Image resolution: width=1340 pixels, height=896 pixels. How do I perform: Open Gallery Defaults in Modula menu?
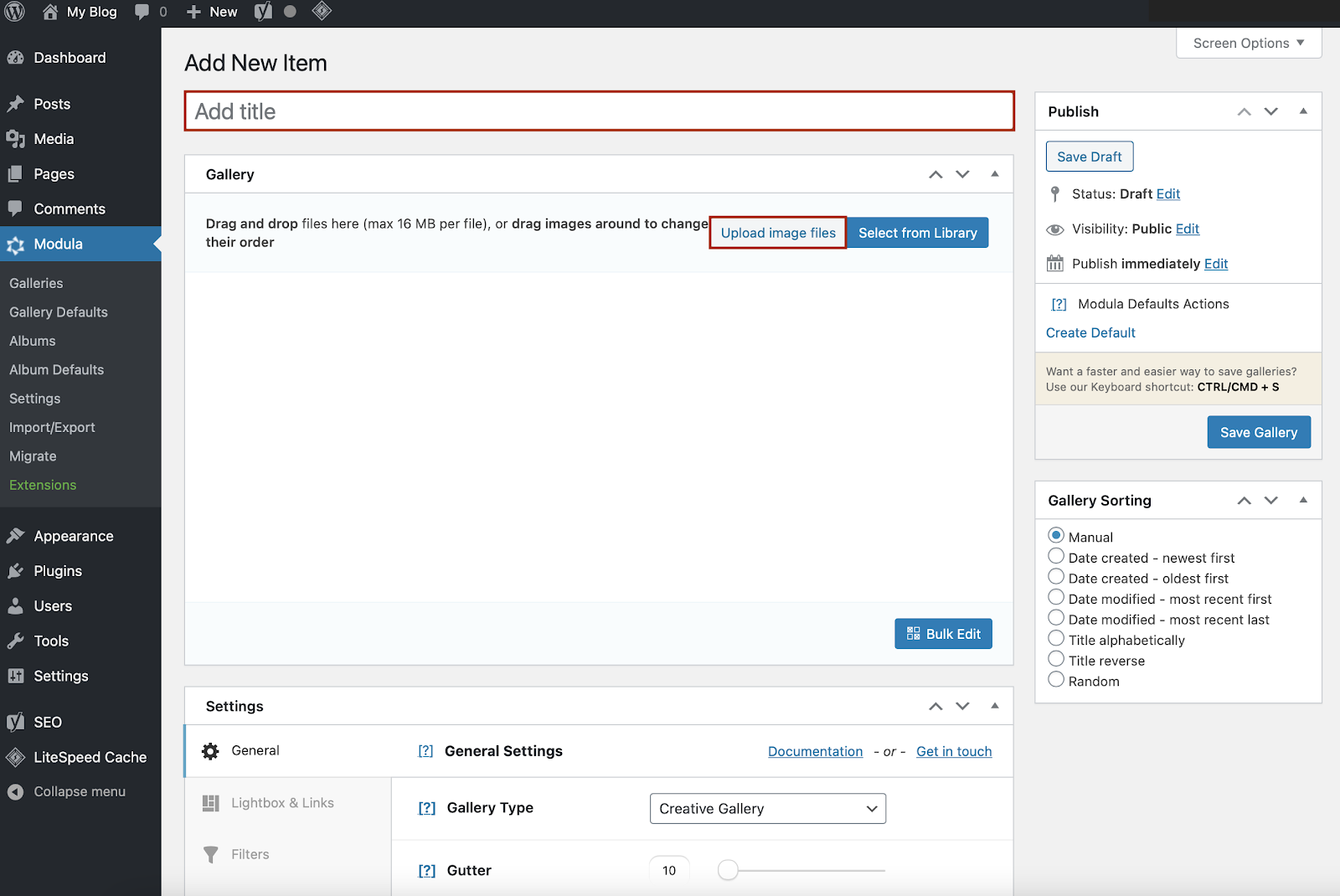(59, 312)
